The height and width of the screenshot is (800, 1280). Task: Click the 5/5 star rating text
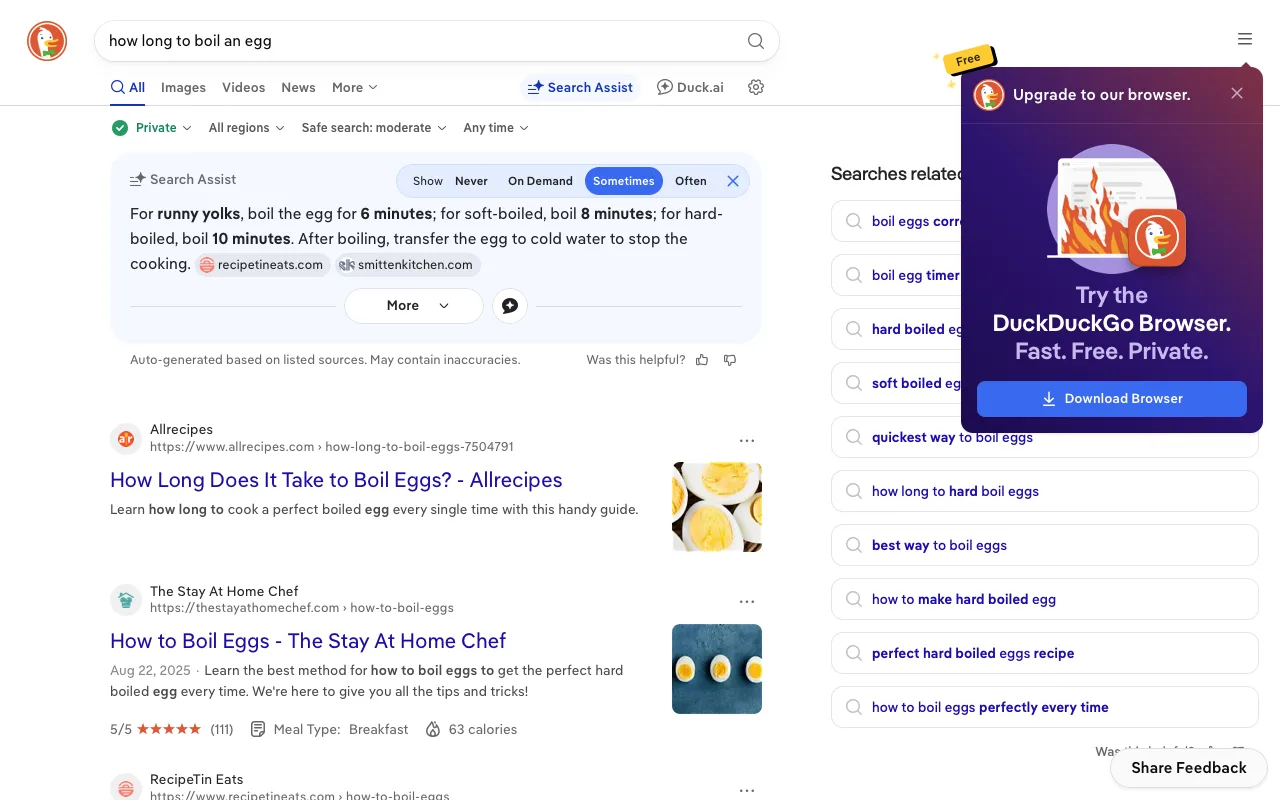pyautogui.click(x=121, y=730)
